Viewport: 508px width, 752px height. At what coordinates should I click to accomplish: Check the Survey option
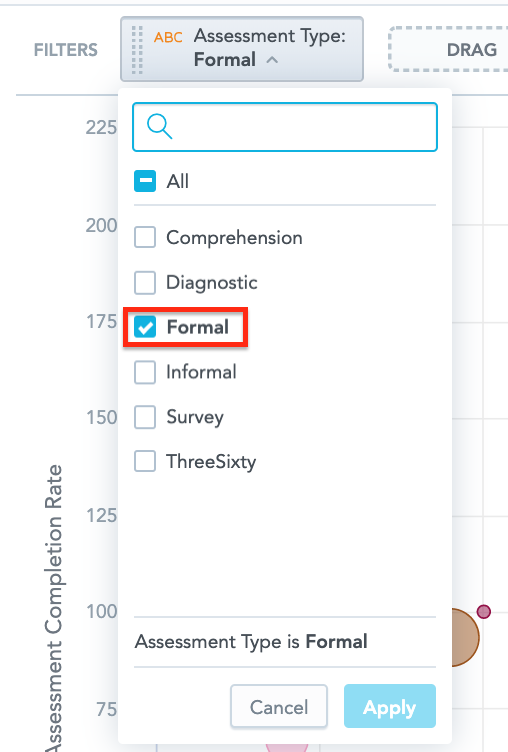pos(145,417)
